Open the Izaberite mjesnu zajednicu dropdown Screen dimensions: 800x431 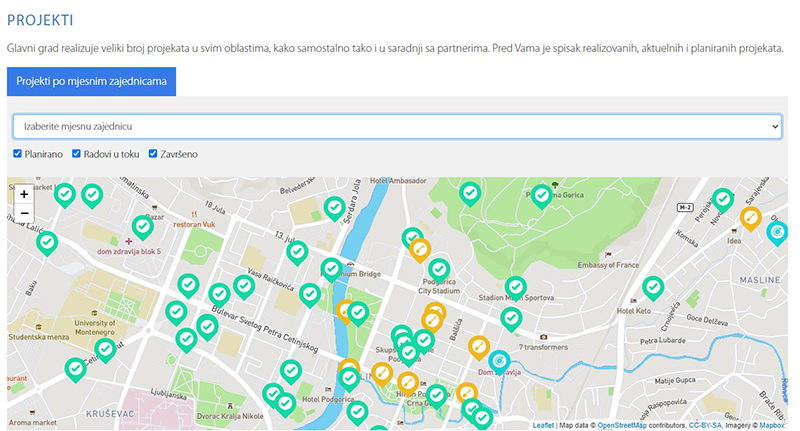pyautogui.click(x=397, y=126)
